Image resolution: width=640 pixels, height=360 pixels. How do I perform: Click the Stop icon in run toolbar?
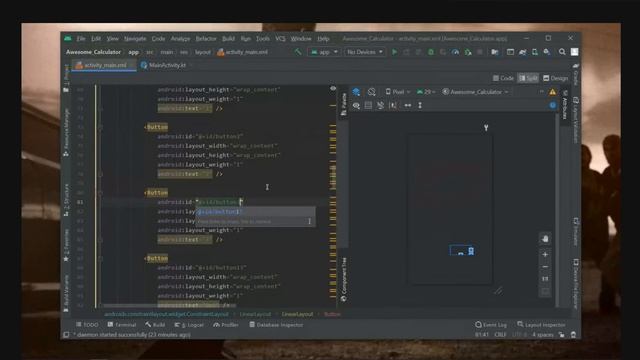480,52
